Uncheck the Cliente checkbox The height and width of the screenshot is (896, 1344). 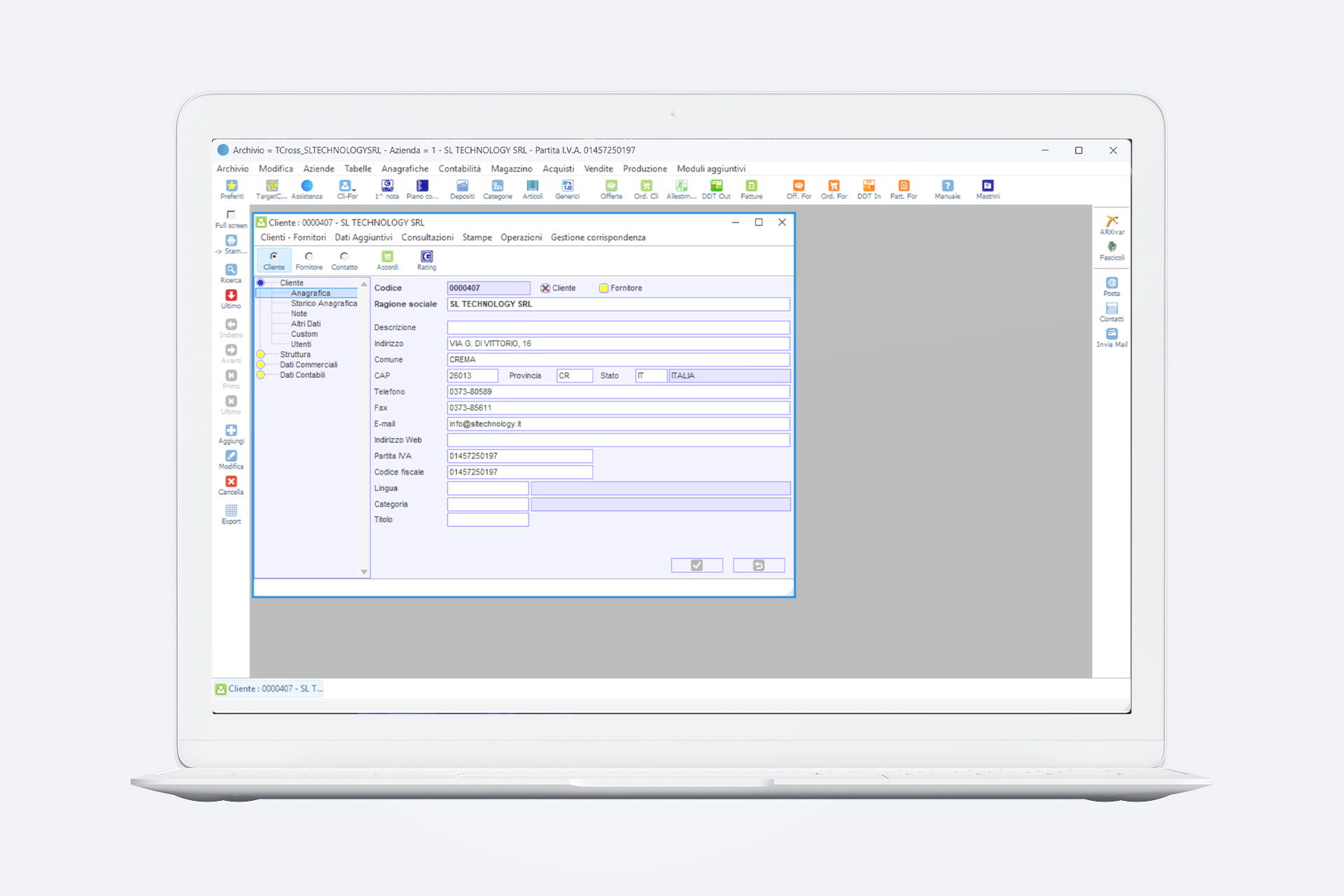pos(545,288)
